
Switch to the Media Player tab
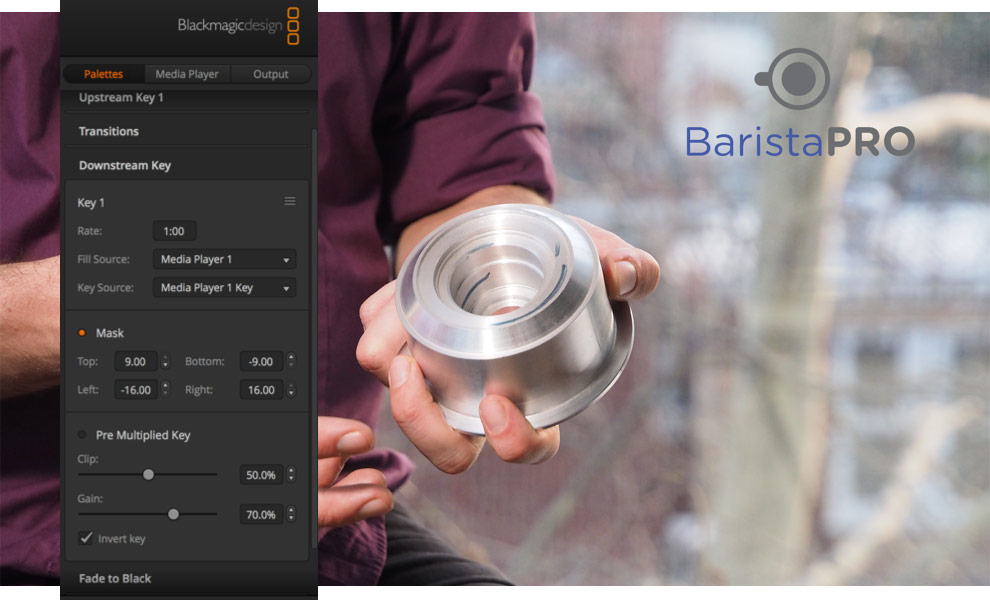tap(186, 73)
